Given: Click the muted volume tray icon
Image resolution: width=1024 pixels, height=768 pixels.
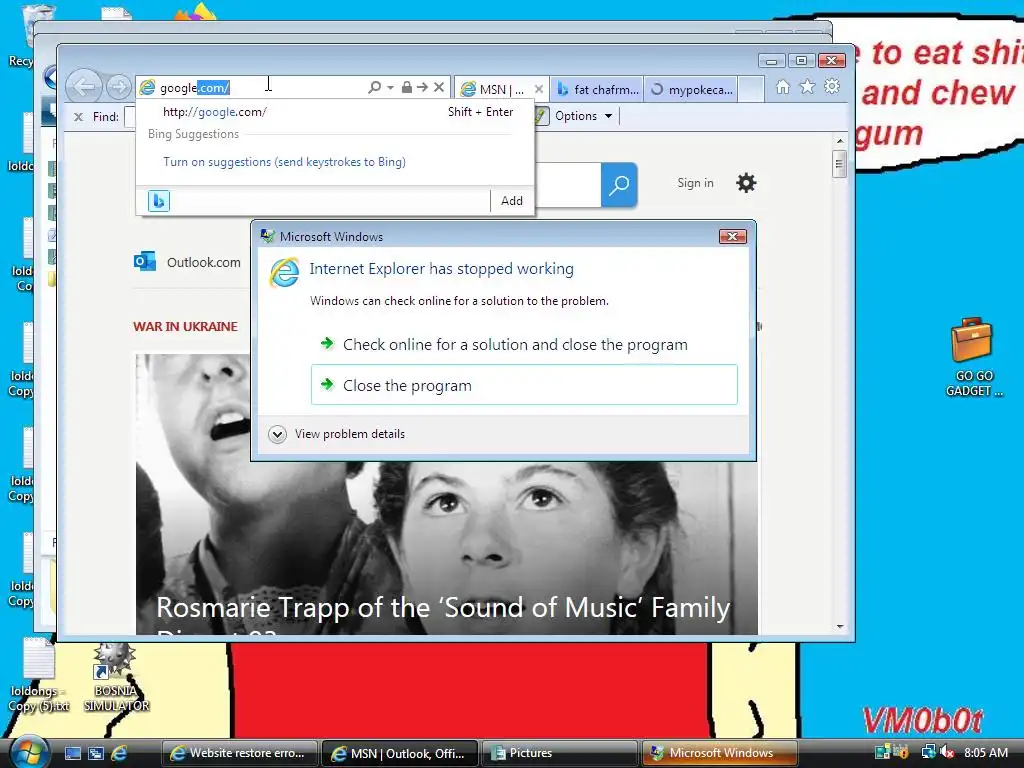Looking at the screenshot, I should [948, 752].
